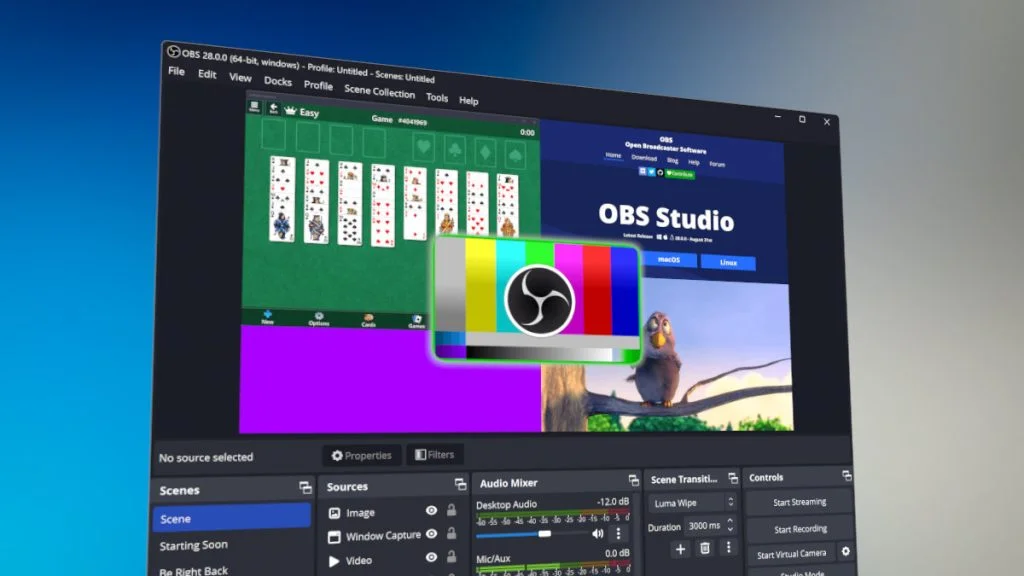This screenshot has width=1024, height=576.
Task: Open source Filters button
Action: click(434, 454)
